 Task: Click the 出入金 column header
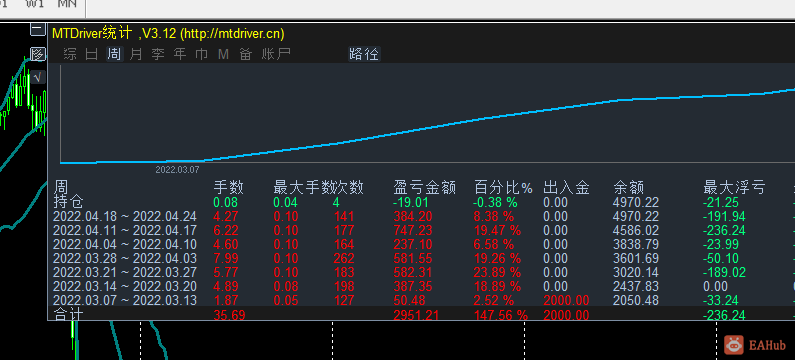pos(566,188)
